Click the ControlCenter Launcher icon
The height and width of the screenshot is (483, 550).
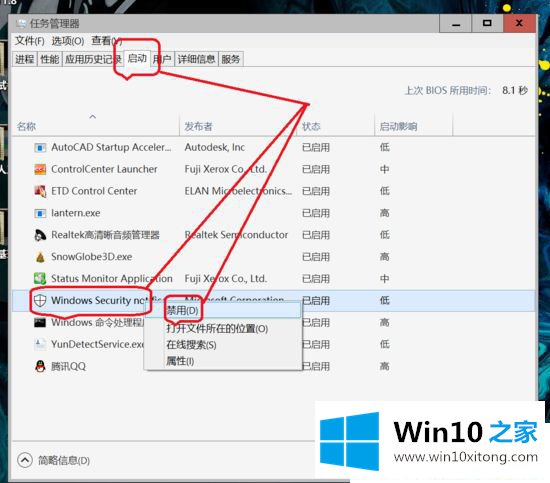point(40,169)
